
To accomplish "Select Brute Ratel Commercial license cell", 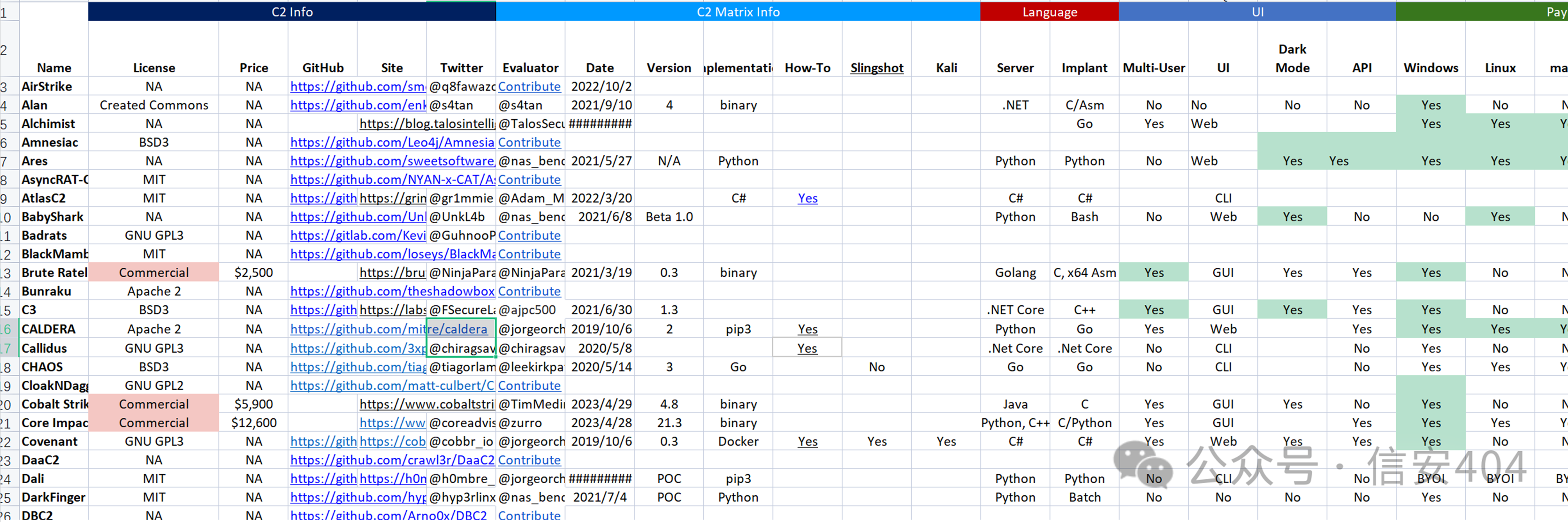I will click(x=153, y=273).
